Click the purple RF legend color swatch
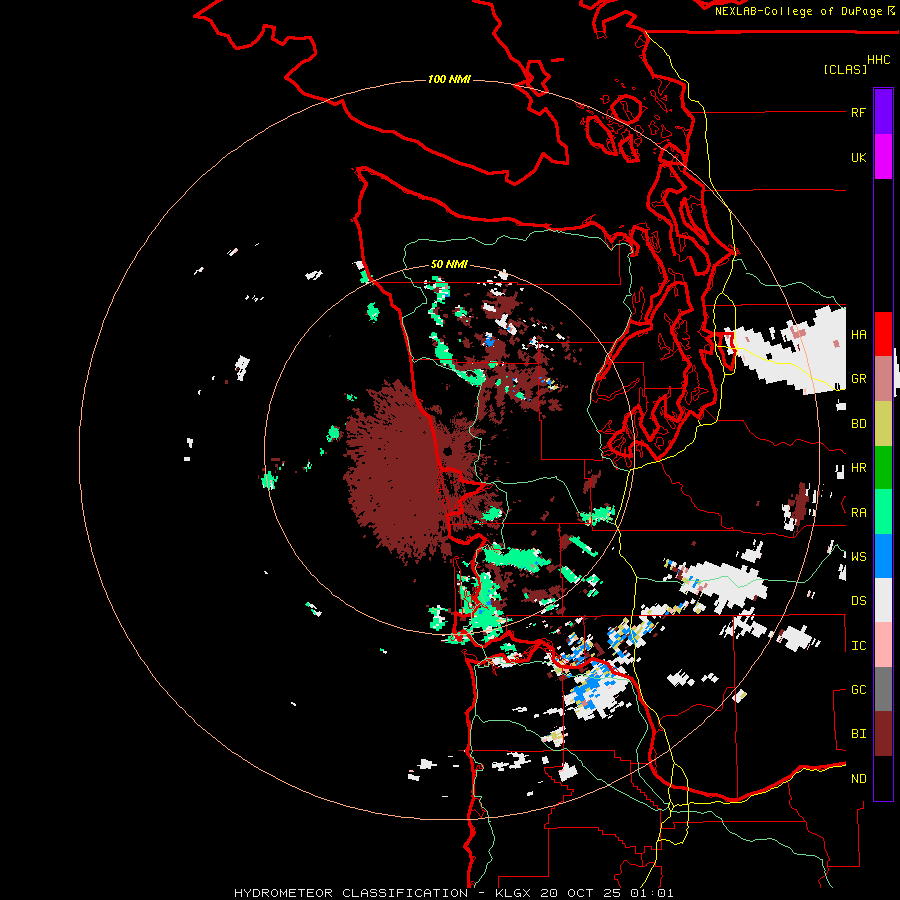Image resolution: width=900 pixels, height=900 pixels. [883, 112]
